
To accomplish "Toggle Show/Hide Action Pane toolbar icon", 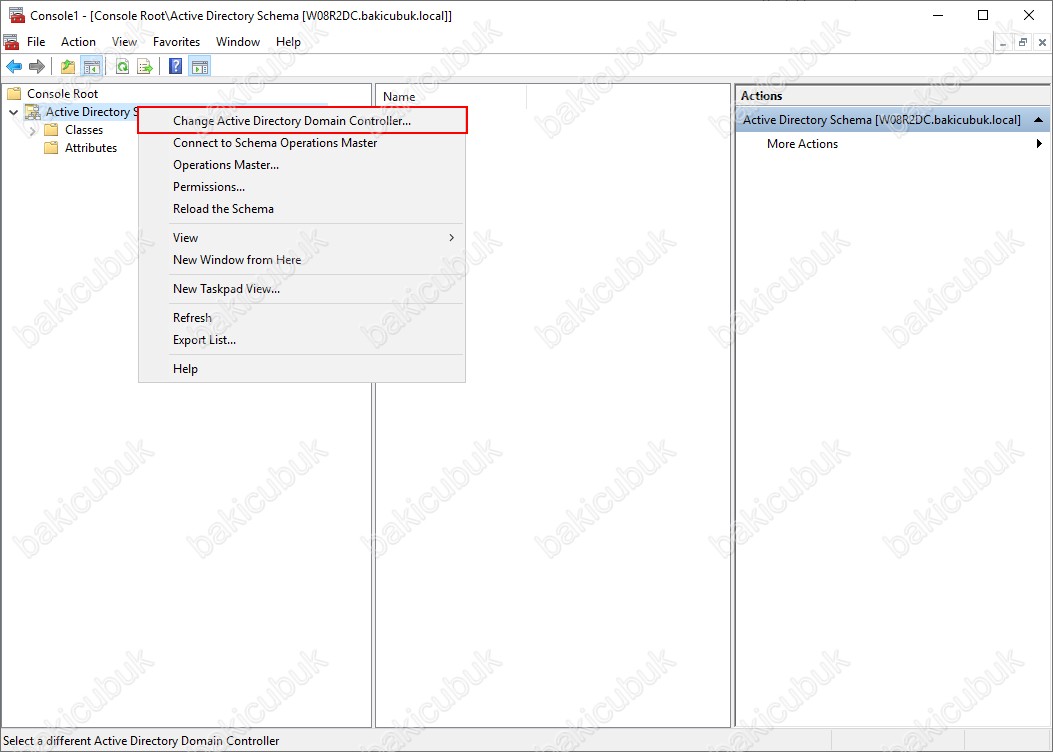I will (199, 66).
